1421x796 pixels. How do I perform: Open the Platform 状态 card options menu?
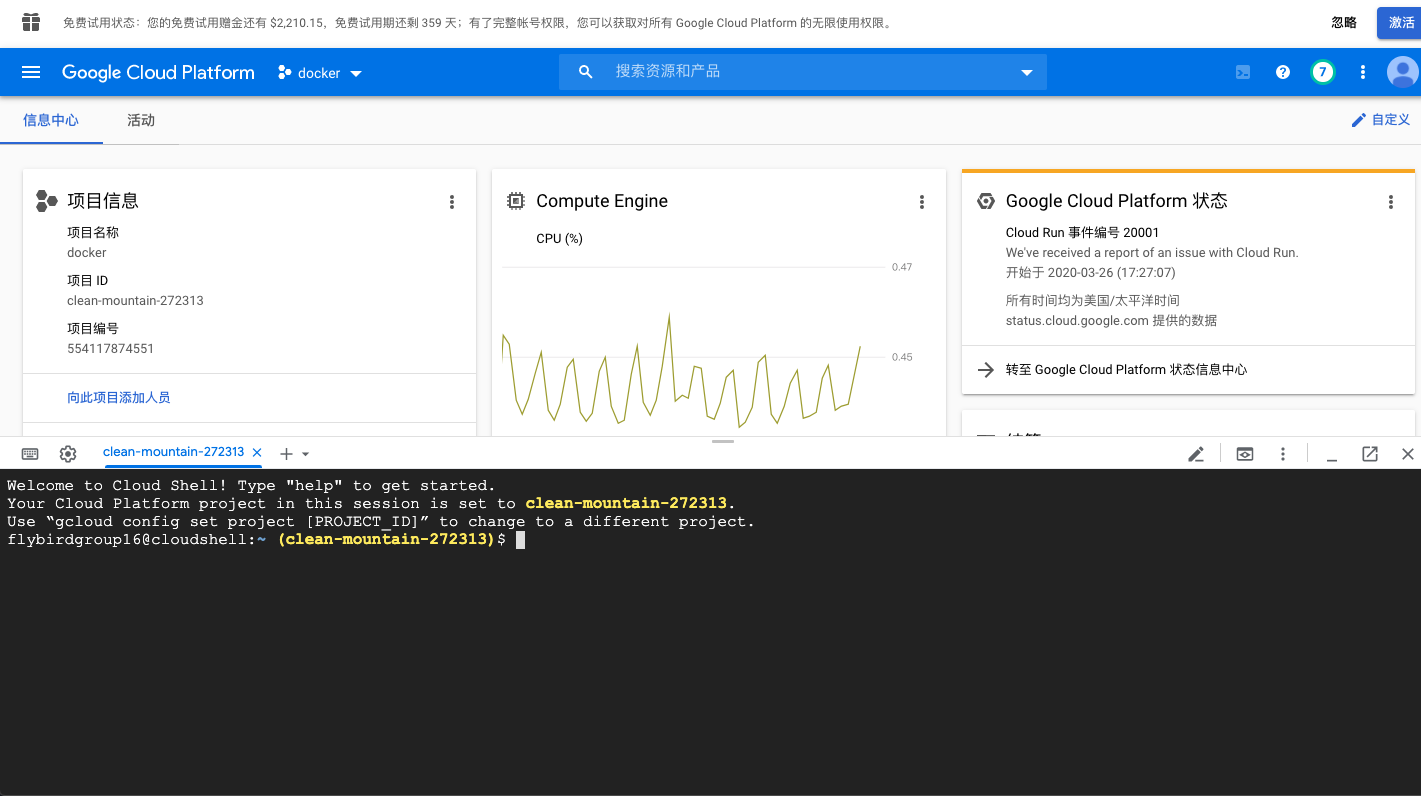(1391, 202)
